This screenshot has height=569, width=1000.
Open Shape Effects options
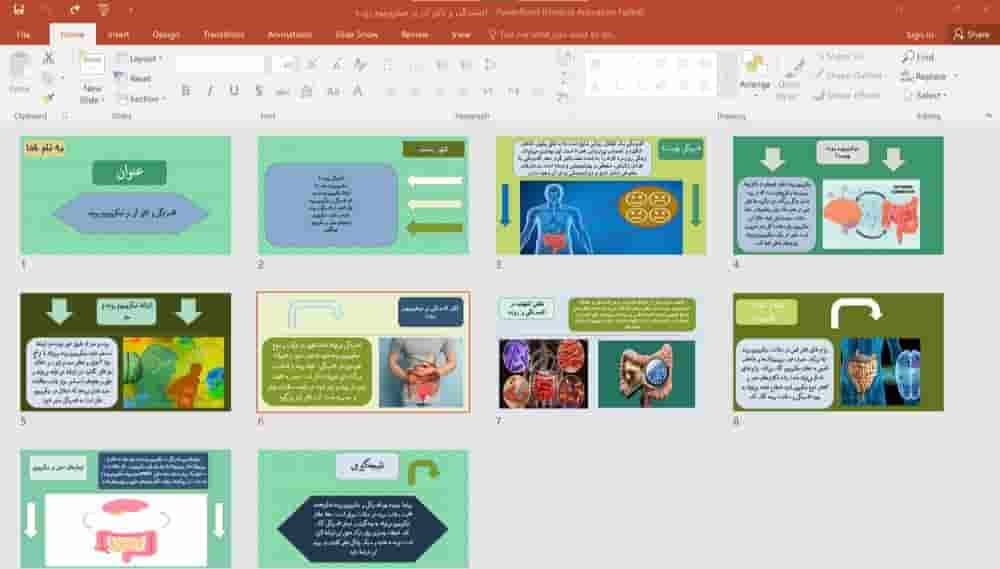pos(849,95)
